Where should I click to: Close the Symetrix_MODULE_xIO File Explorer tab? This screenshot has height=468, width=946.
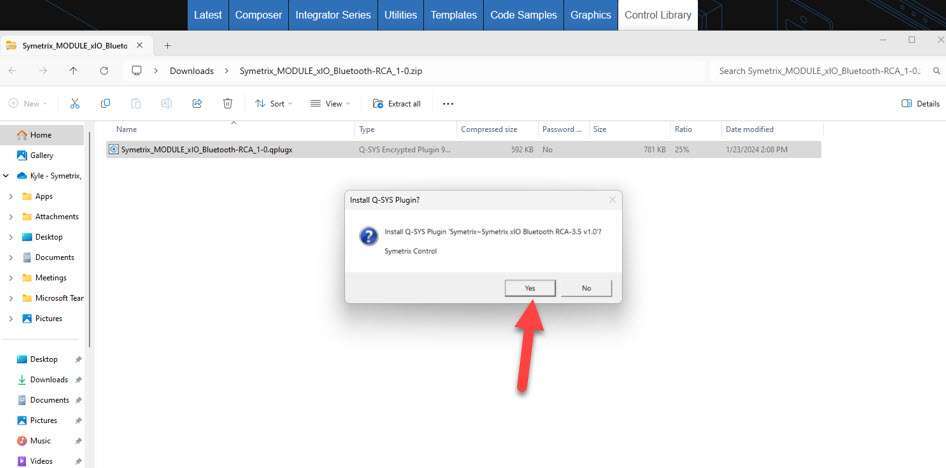140,46
